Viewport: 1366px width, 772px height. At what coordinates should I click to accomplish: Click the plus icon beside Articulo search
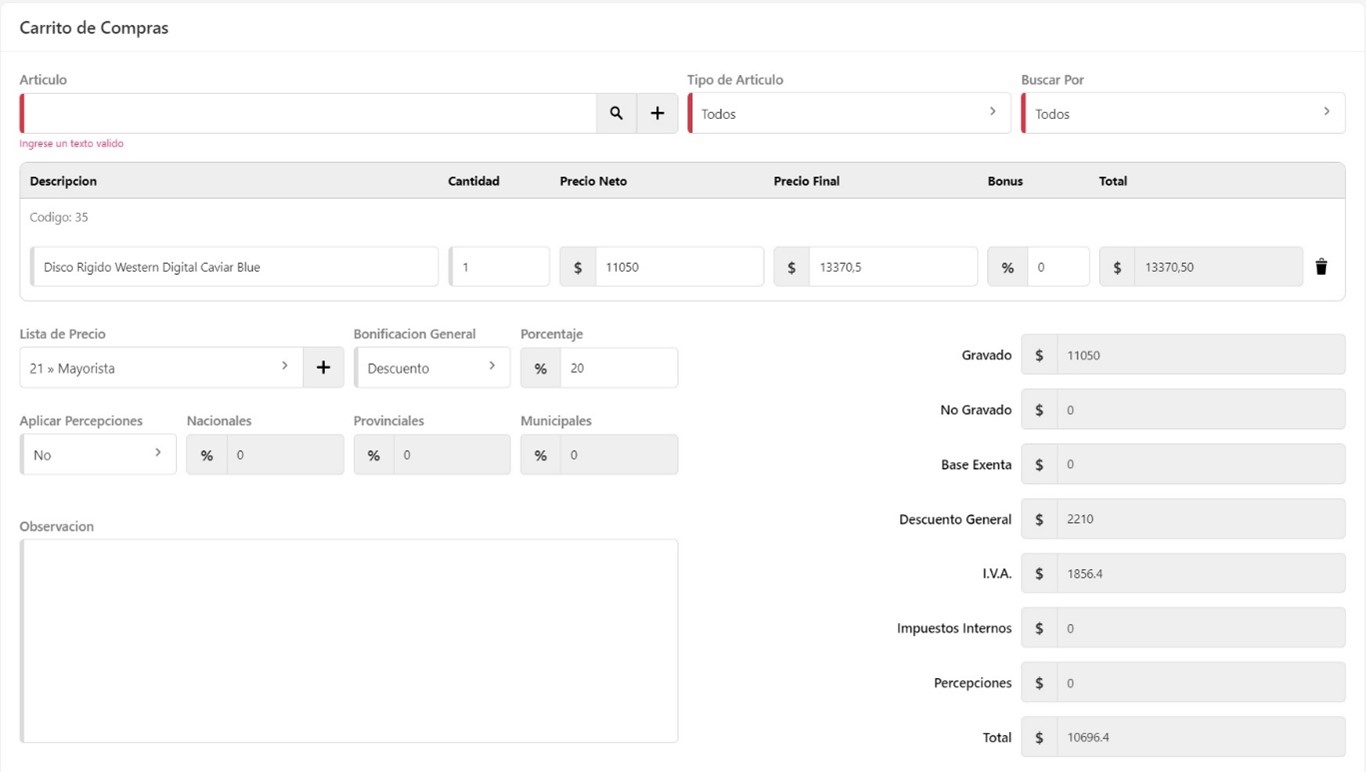(657, 114)
